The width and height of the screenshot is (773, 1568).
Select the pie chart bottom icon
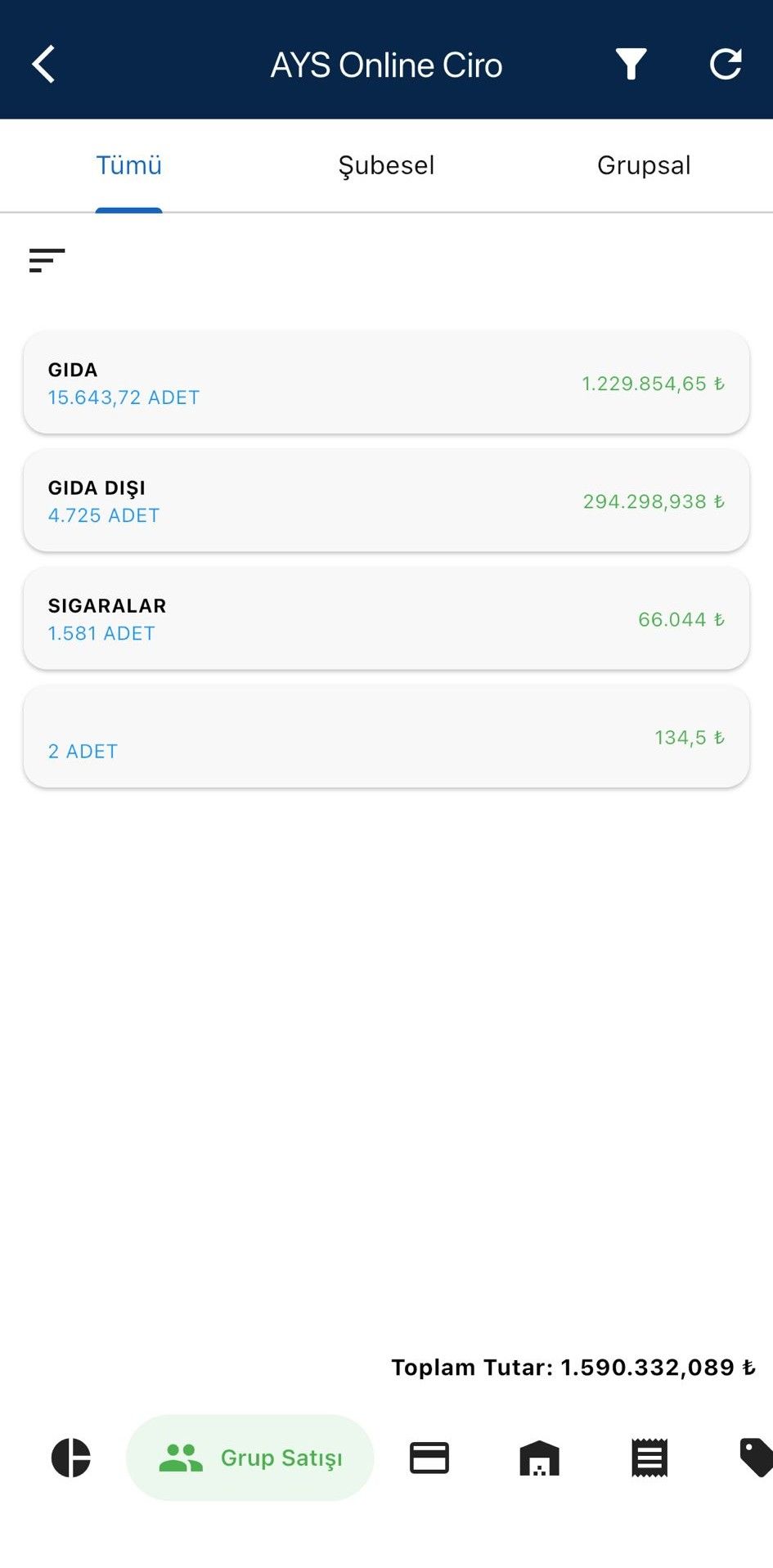[x=71, y=1458]
